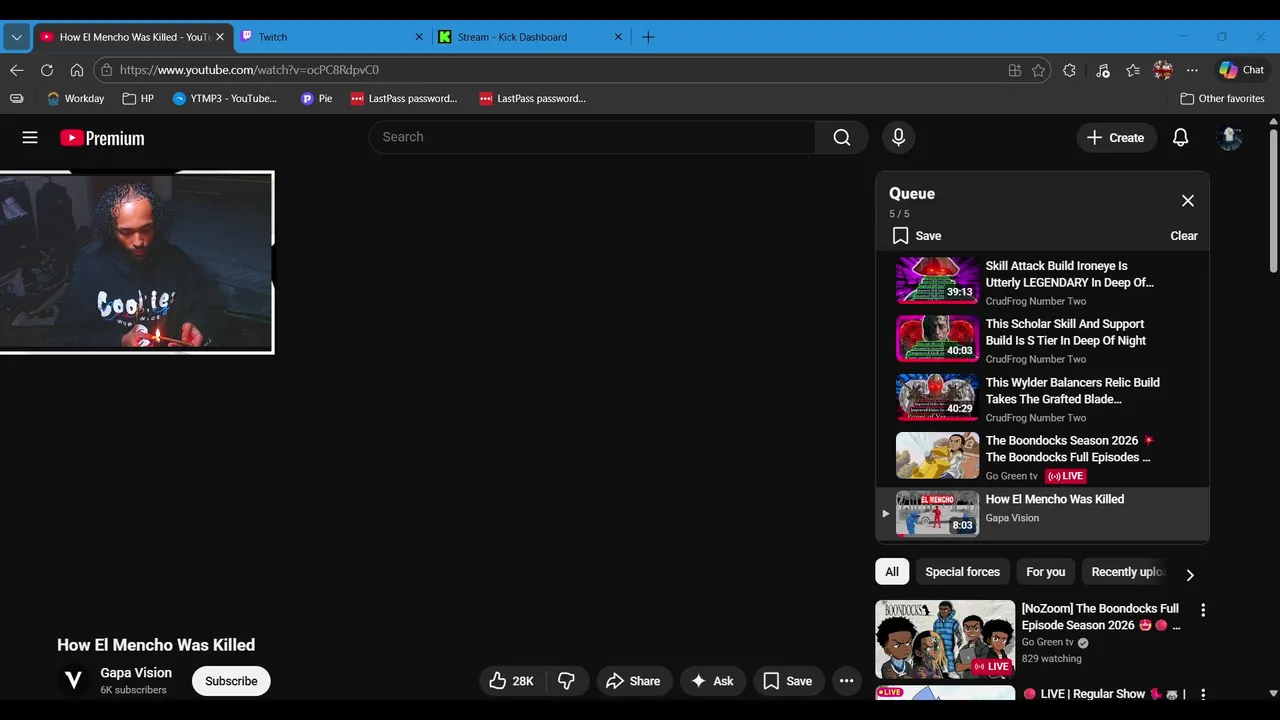The width and height of the screenshot is (1280, 720).
Task: Open options for NoZoom Boondocks recommendation
Action: click(x=1203, y=610)
